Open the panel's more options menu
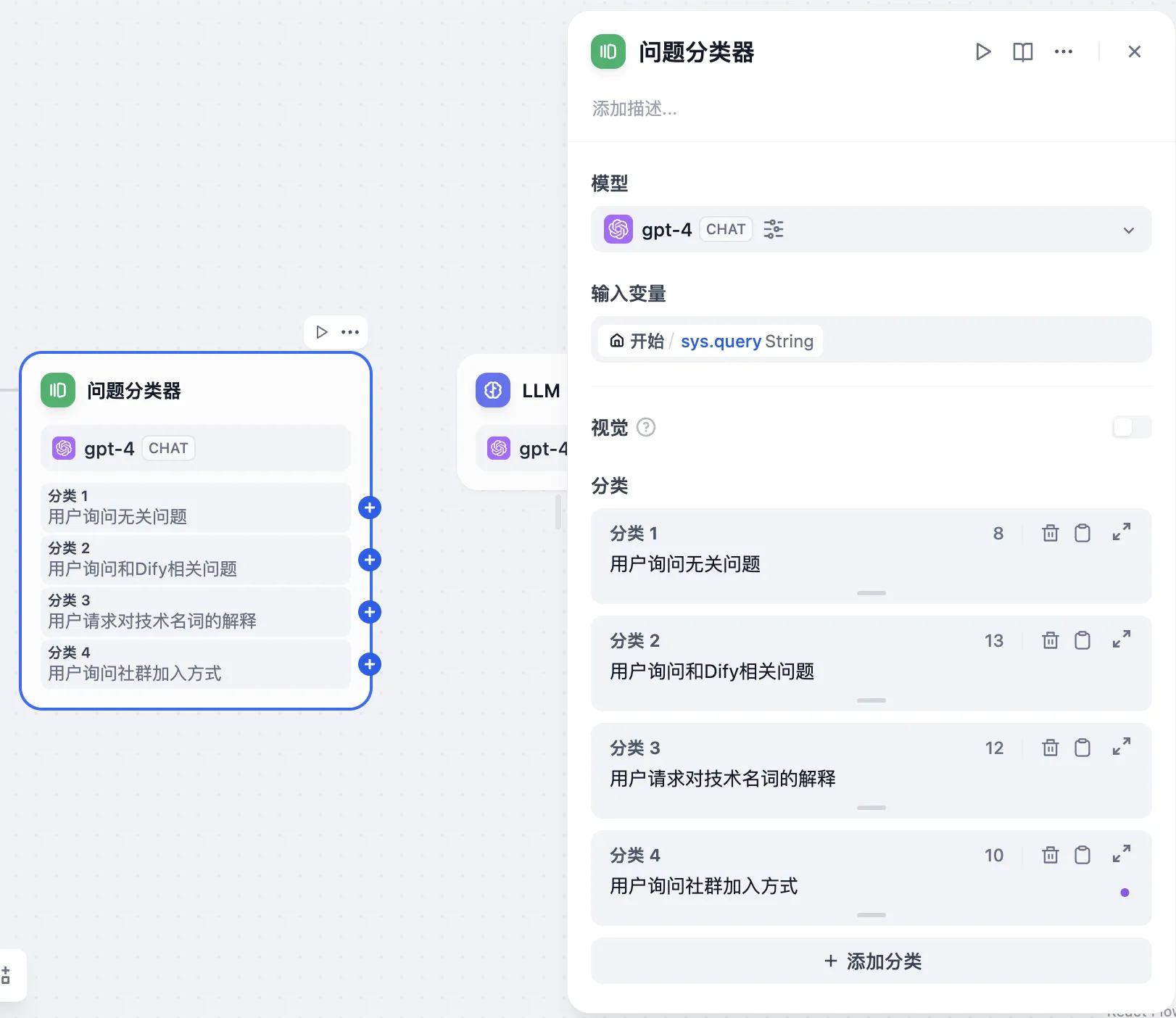 coord(1063,51)
